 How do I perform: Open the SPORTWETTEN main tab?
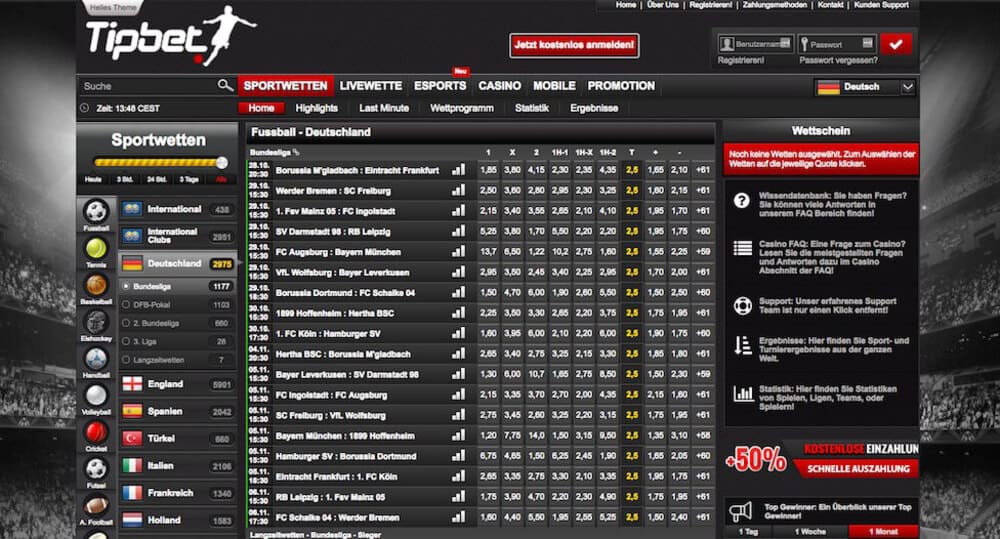pyautogui.click(x=285, y=85)
